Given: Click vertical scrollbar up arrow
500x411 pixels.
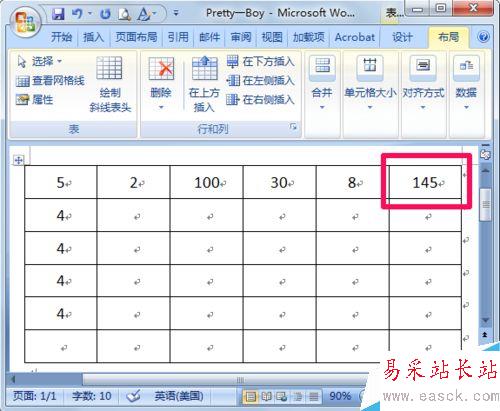Looking at the screenshot, I should (x=486, y=170).
